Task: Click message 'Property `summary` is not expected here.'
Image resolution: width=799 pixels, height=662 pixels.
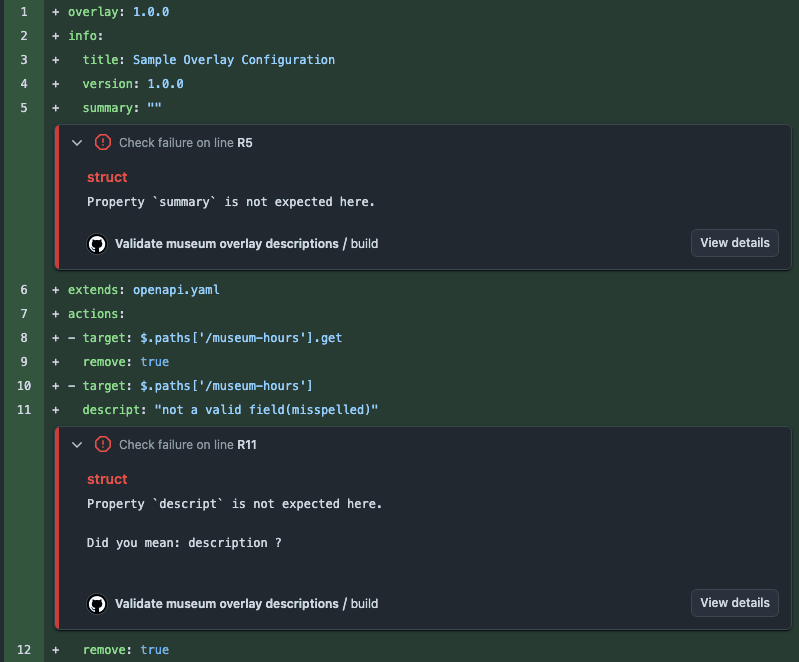Action: click(x=231, y=202)
